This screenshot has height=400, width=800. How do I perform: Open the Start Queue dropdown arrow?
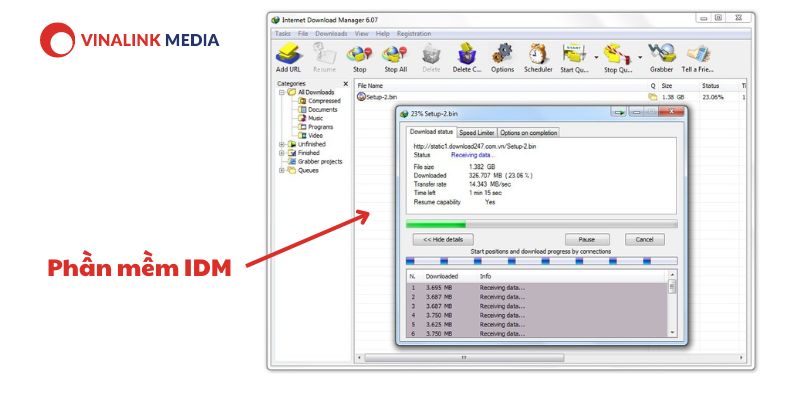(596, 57)
